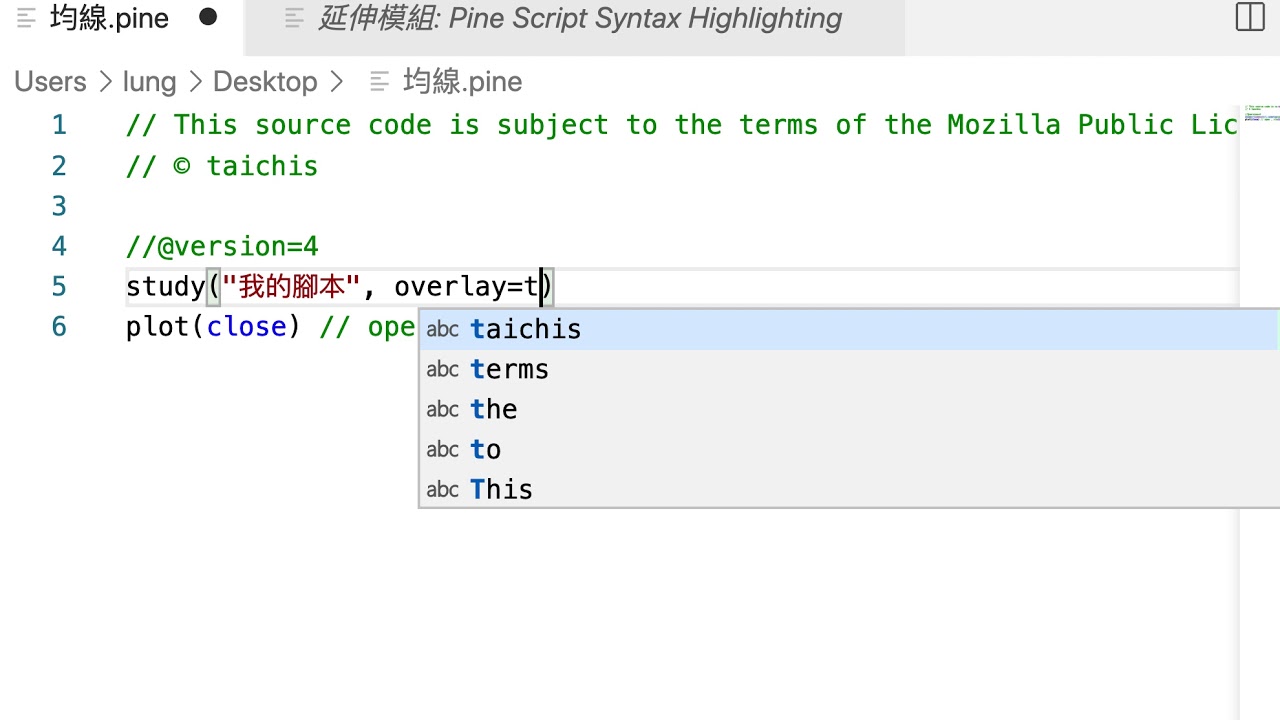
Task: Click the file icon beside 均線.pine in the breadcrumb
Action: click(x=380, y=82)
